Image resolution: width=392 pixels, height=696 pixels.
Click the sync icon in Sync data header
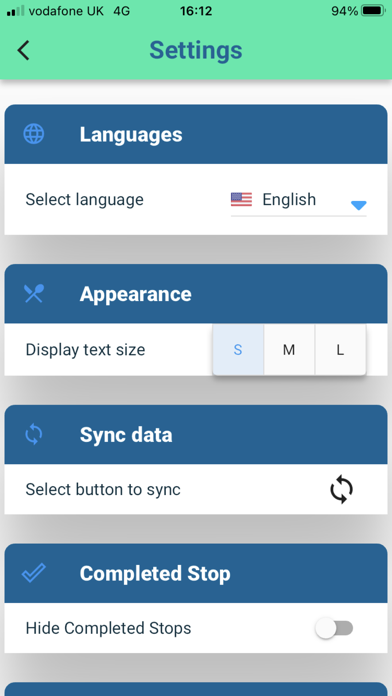point(34,435)
